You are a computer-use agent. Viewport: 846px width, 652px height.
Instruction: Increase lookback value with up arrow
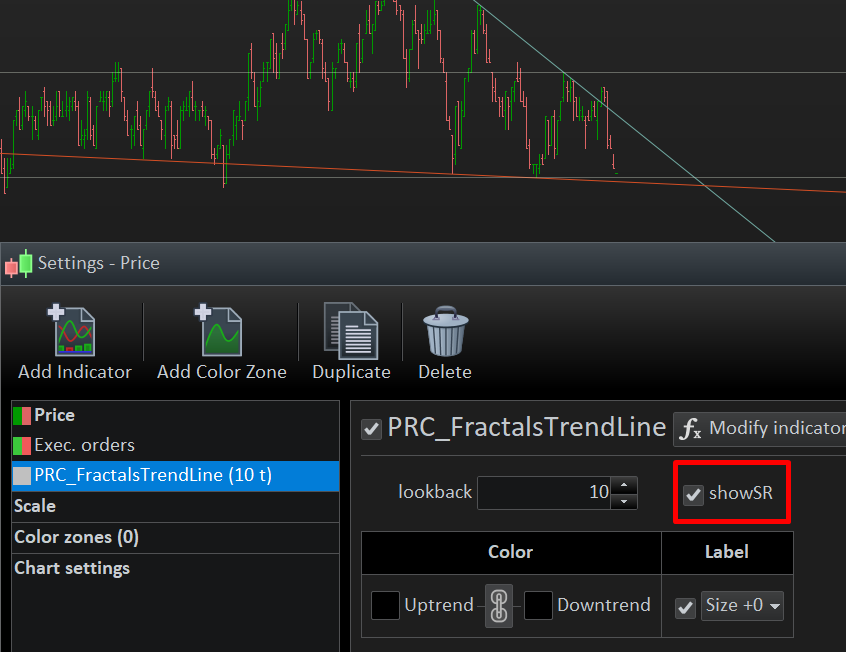pos(625,486)
